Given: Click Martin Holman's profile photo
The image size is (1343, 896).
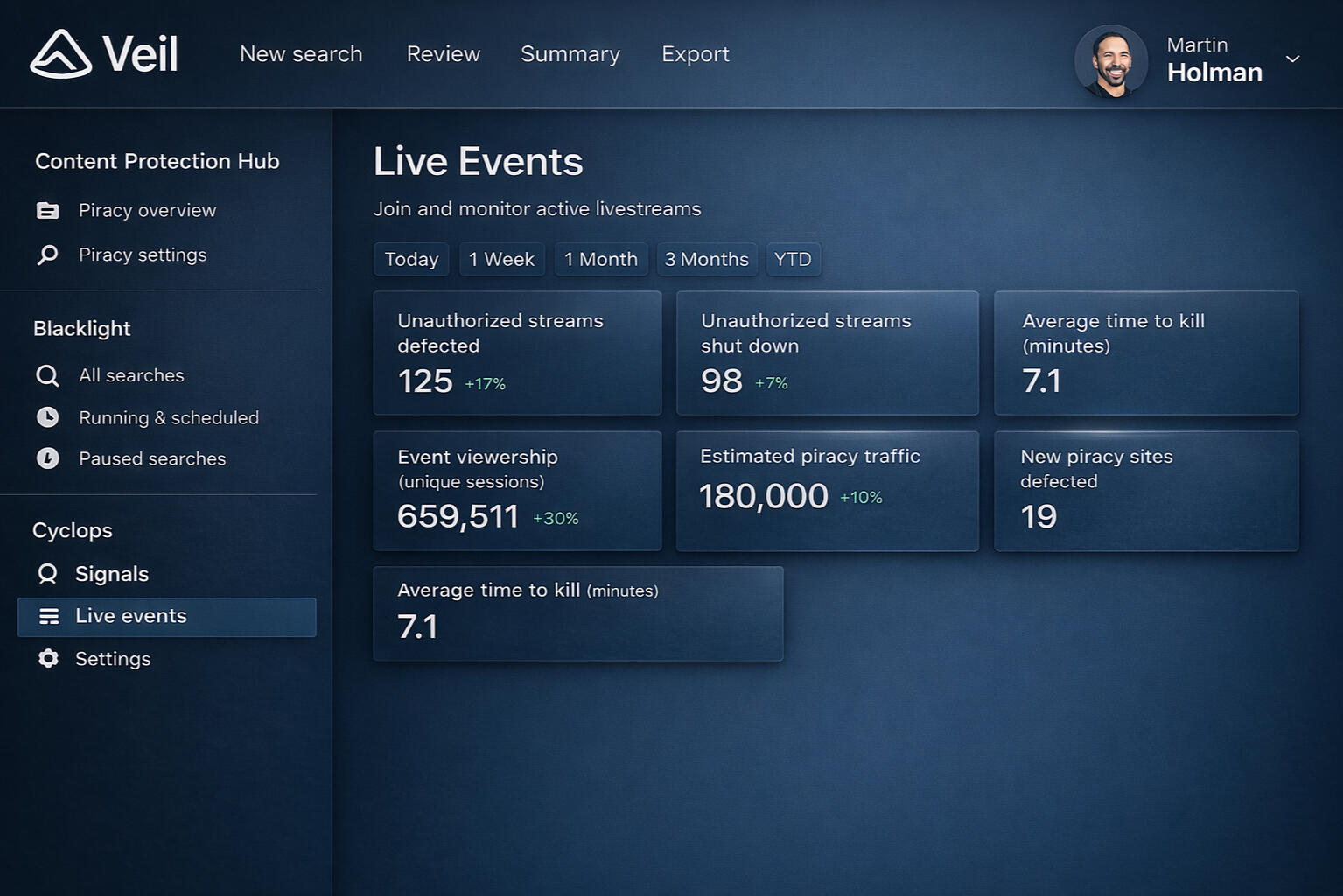Looking at the screenshot, I should click(x=1110, y=60).
